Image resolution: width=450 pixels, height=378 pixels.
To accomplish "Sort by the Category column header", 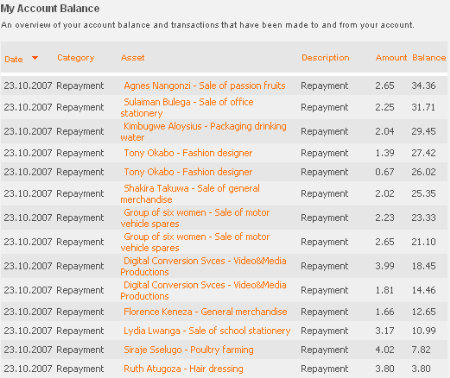I will (x=76, y=58).
